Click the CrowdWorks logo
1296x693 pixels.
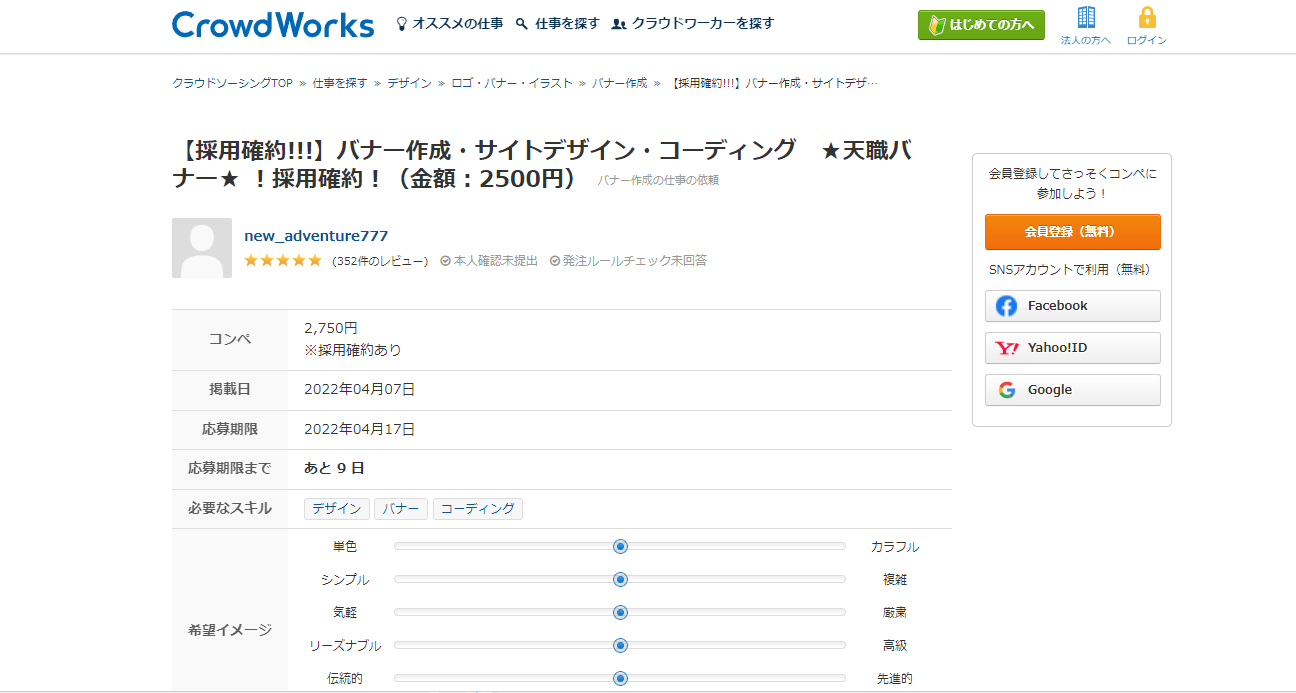coord(272,25)
